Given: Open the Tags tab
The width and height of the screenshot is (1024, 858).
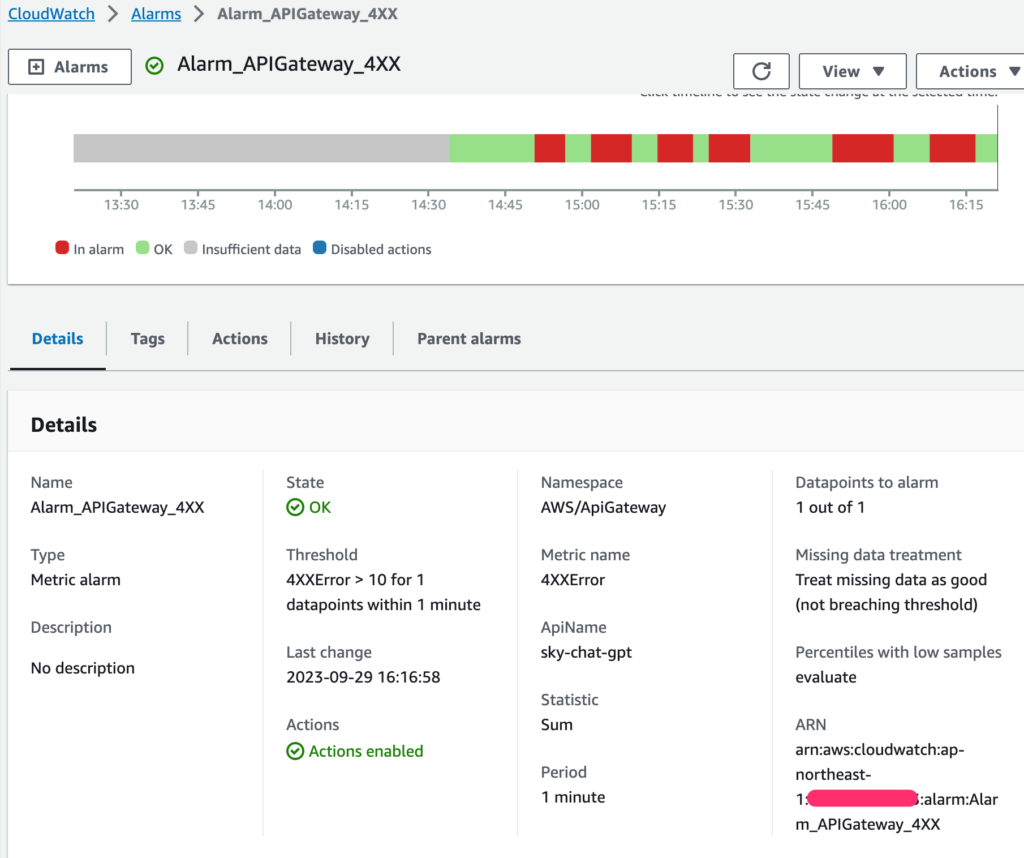Looking at the screenshot, I should [148, 338].
